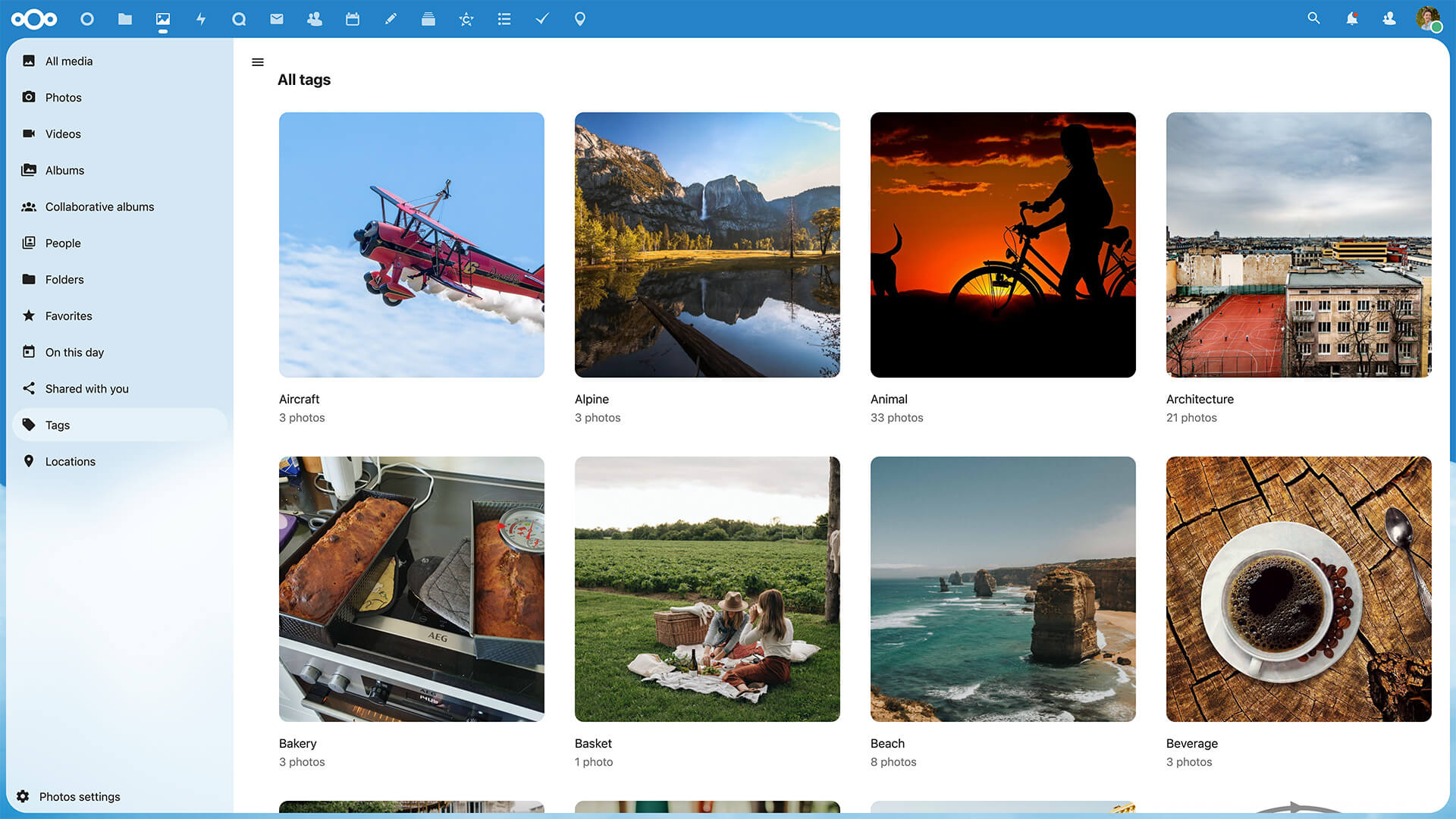This screenshot has width=1456, height=819.
Task: Open the Activity lightning bolt icon
Action: point(201,19)
